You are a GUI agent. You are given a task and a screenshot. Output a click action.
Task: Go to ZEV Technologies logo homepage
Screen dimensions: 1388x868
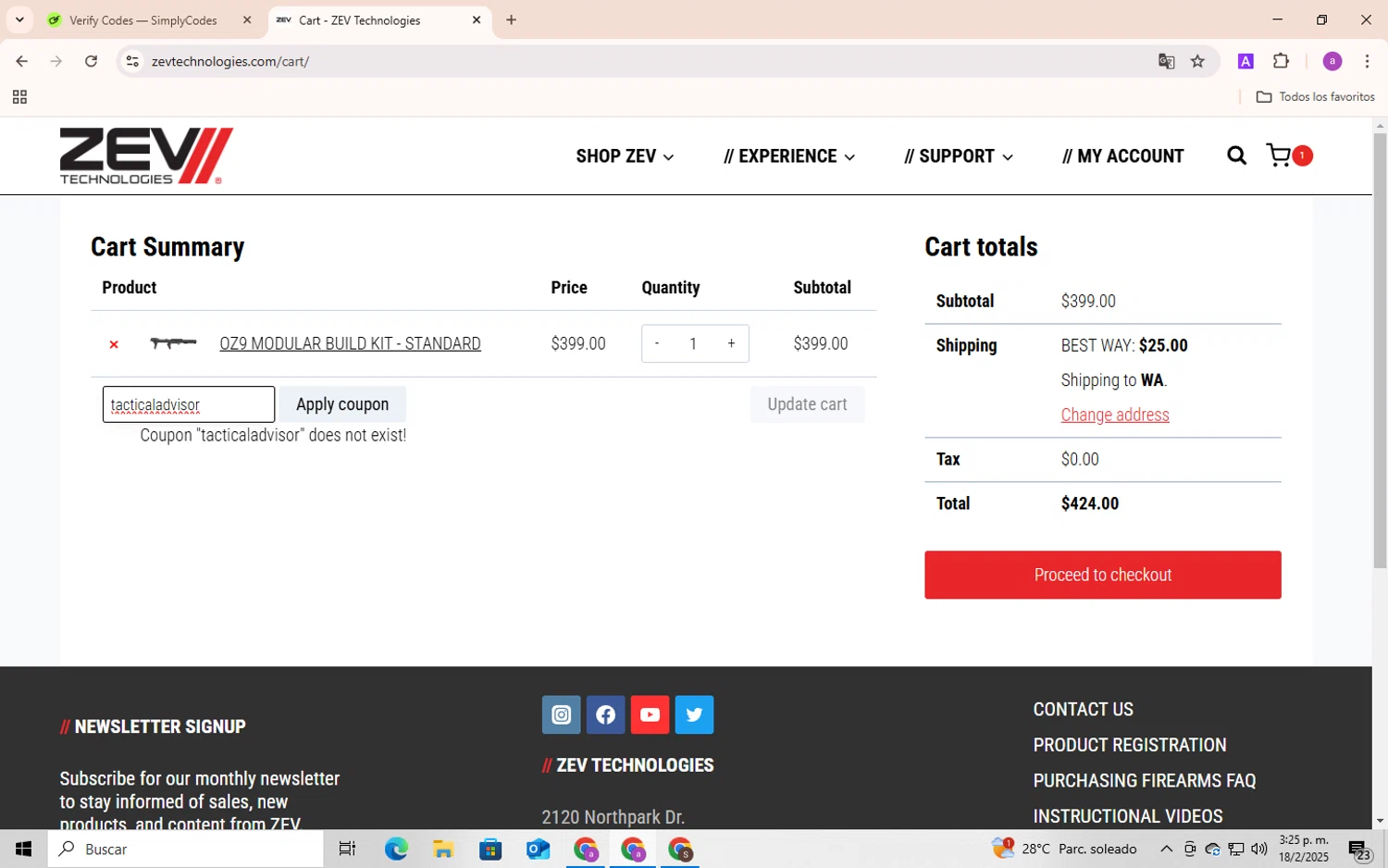[146, 155]
